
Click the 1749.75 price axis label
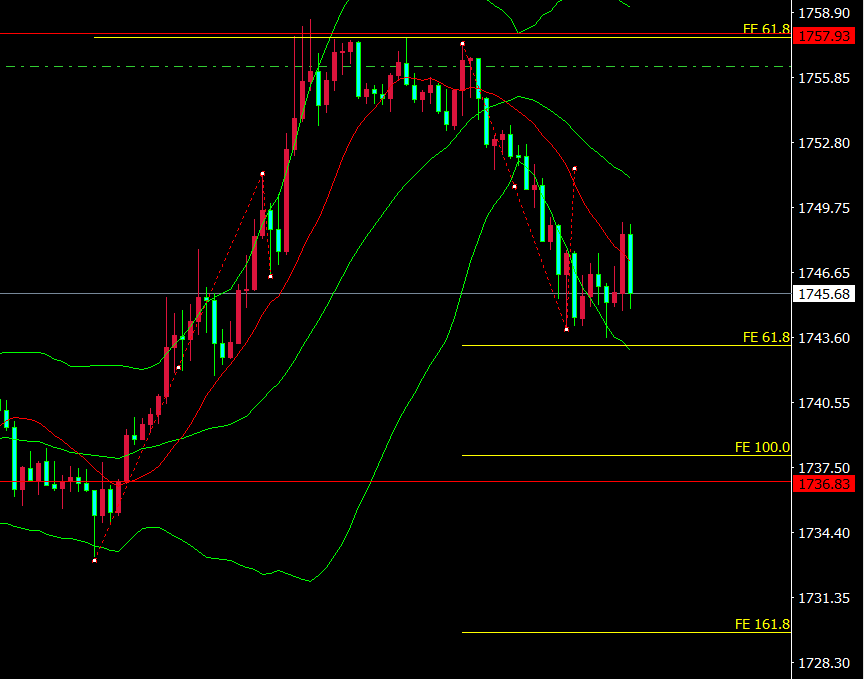click(824, 208)
